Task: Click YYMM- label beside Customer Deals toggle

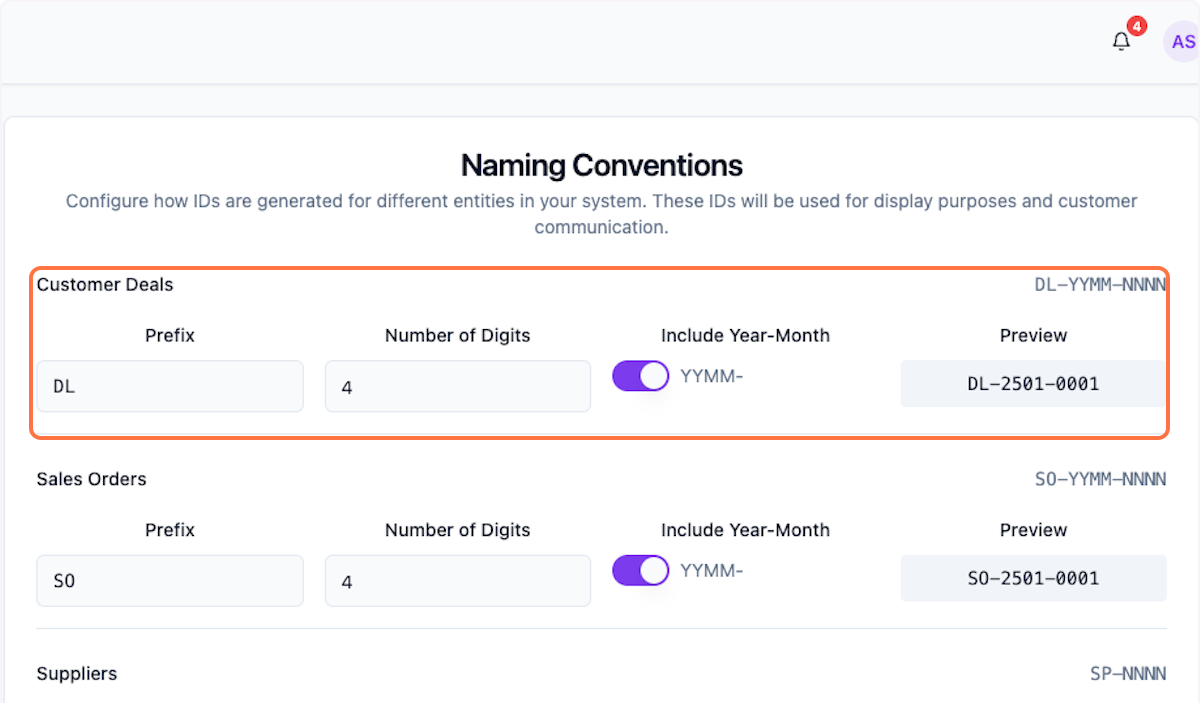Action: [712, 376]
